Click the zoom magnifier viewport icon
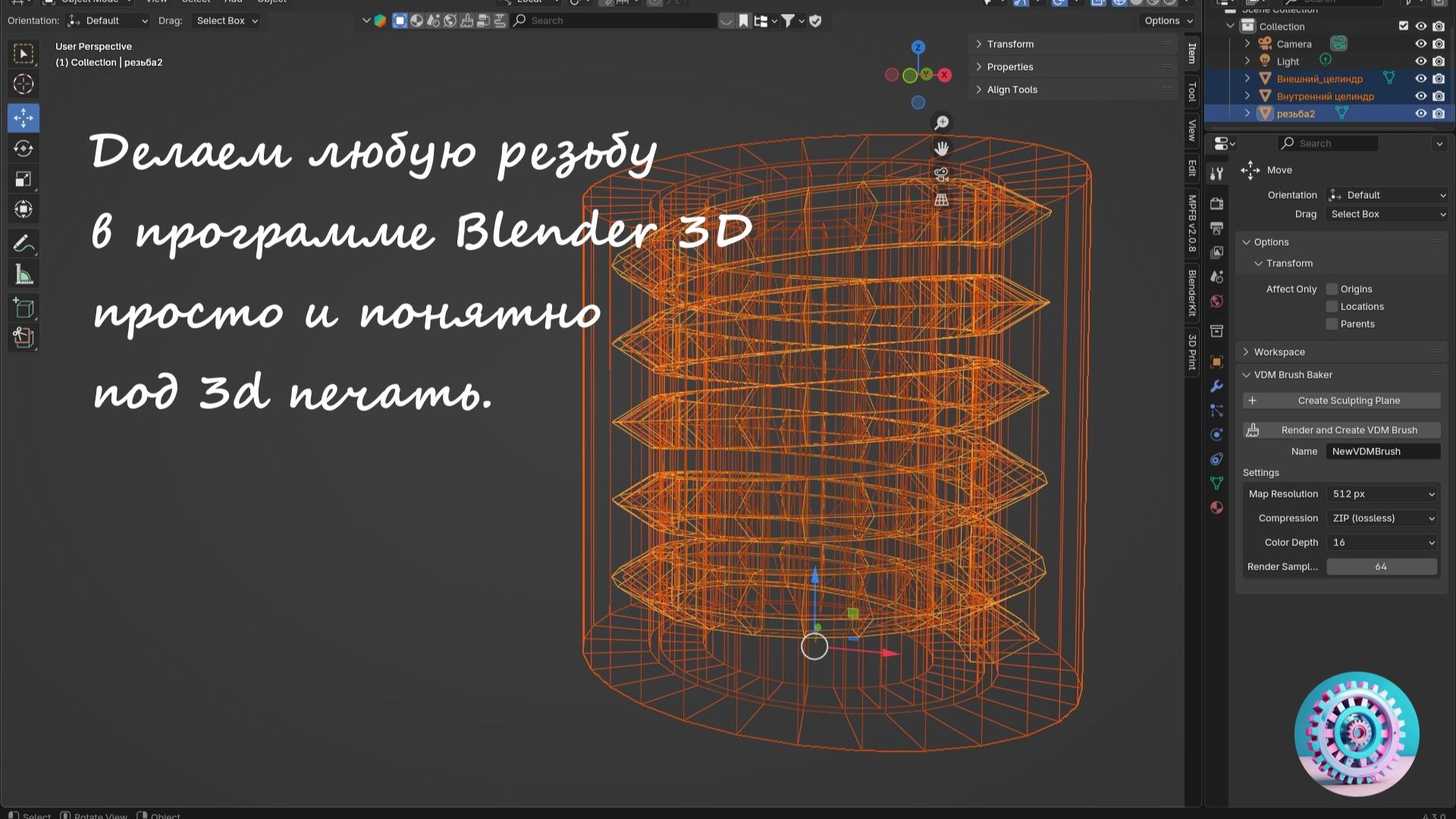1456x819 pixels. (941, 123)
